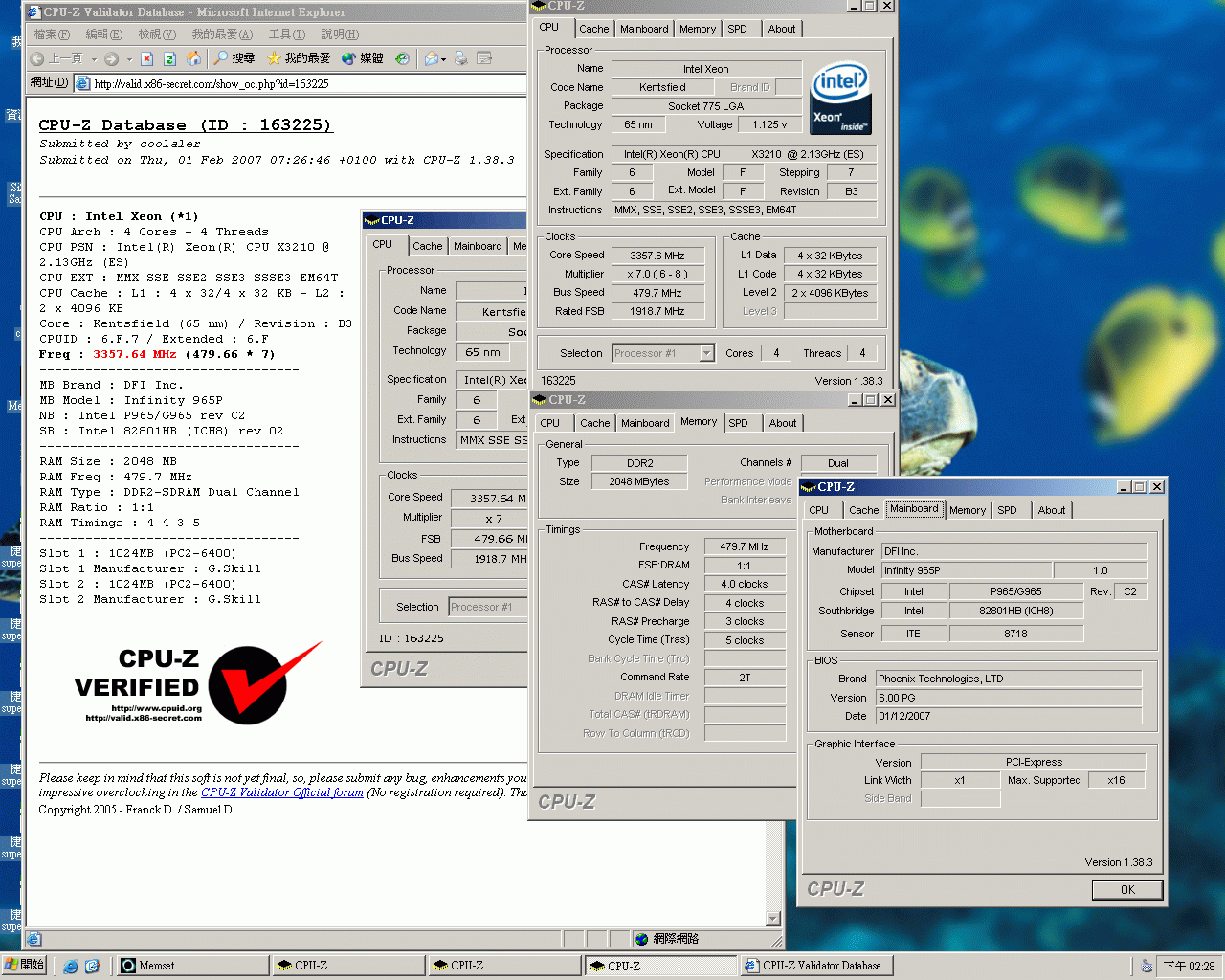
Task: Click the Intel Xeon inside logo
Action: pos(840,98)
